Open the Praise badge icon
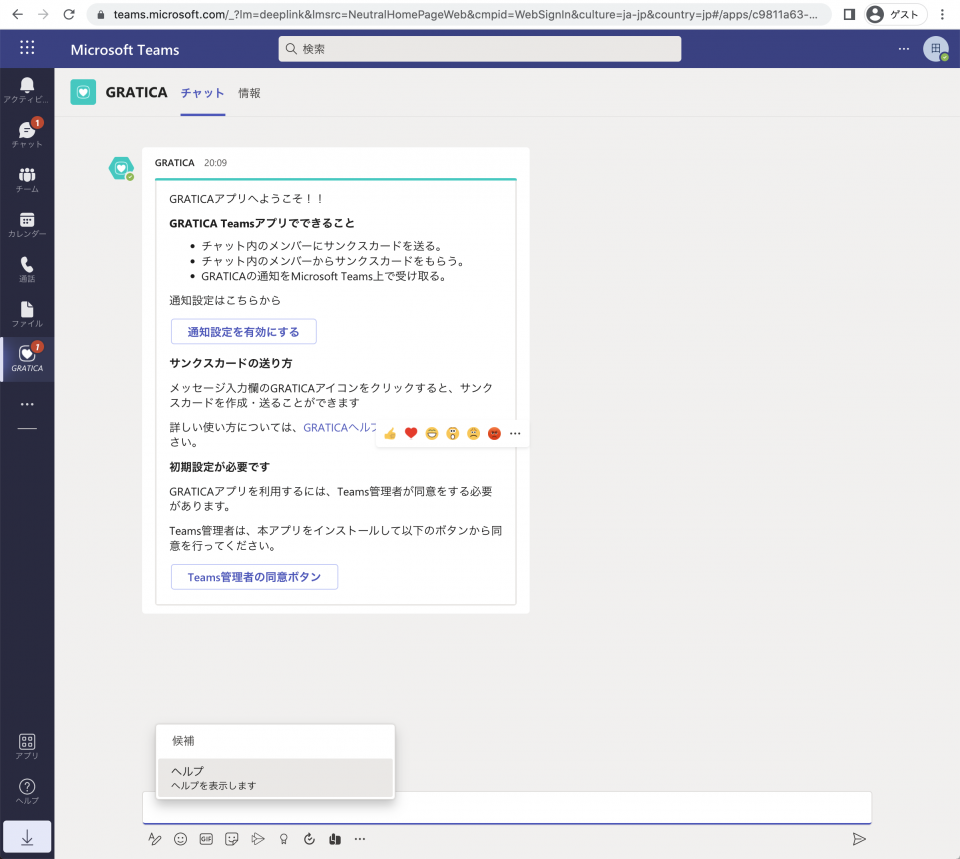The image size is (960, 859). point(283,839)
